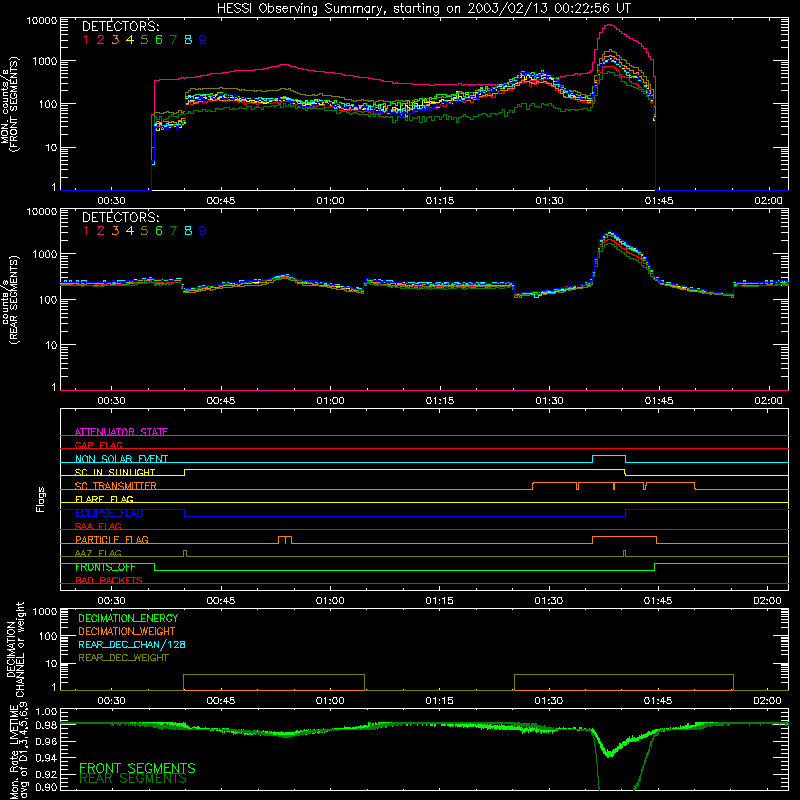Click the 'FRONT SEGMENTS' livetime legend label
The image size is (800, 800).
[137, 768]
